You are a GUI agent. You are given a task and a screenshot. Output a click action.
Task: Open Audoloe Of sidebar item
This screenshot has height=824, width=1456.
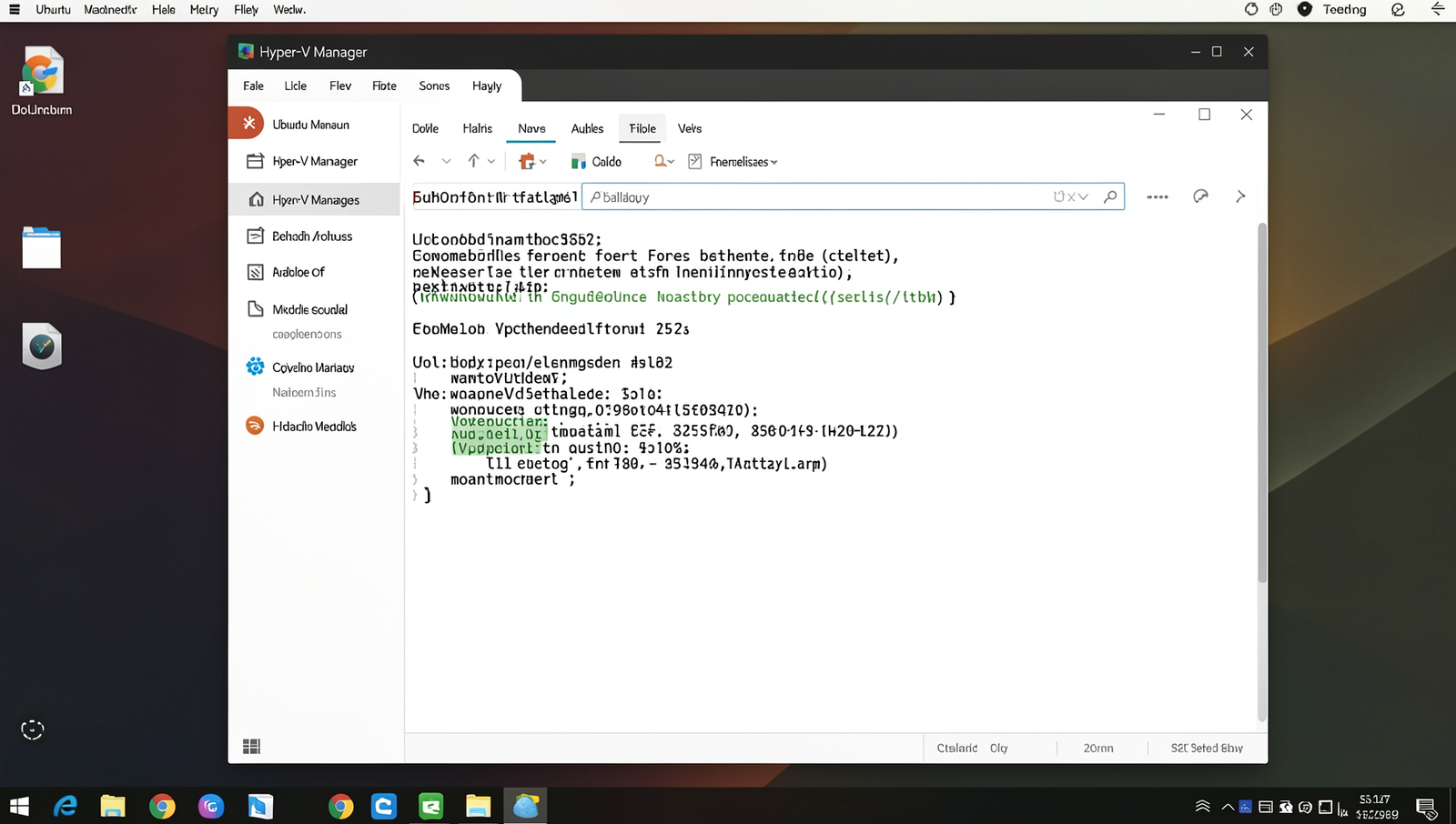coord(314,272)
